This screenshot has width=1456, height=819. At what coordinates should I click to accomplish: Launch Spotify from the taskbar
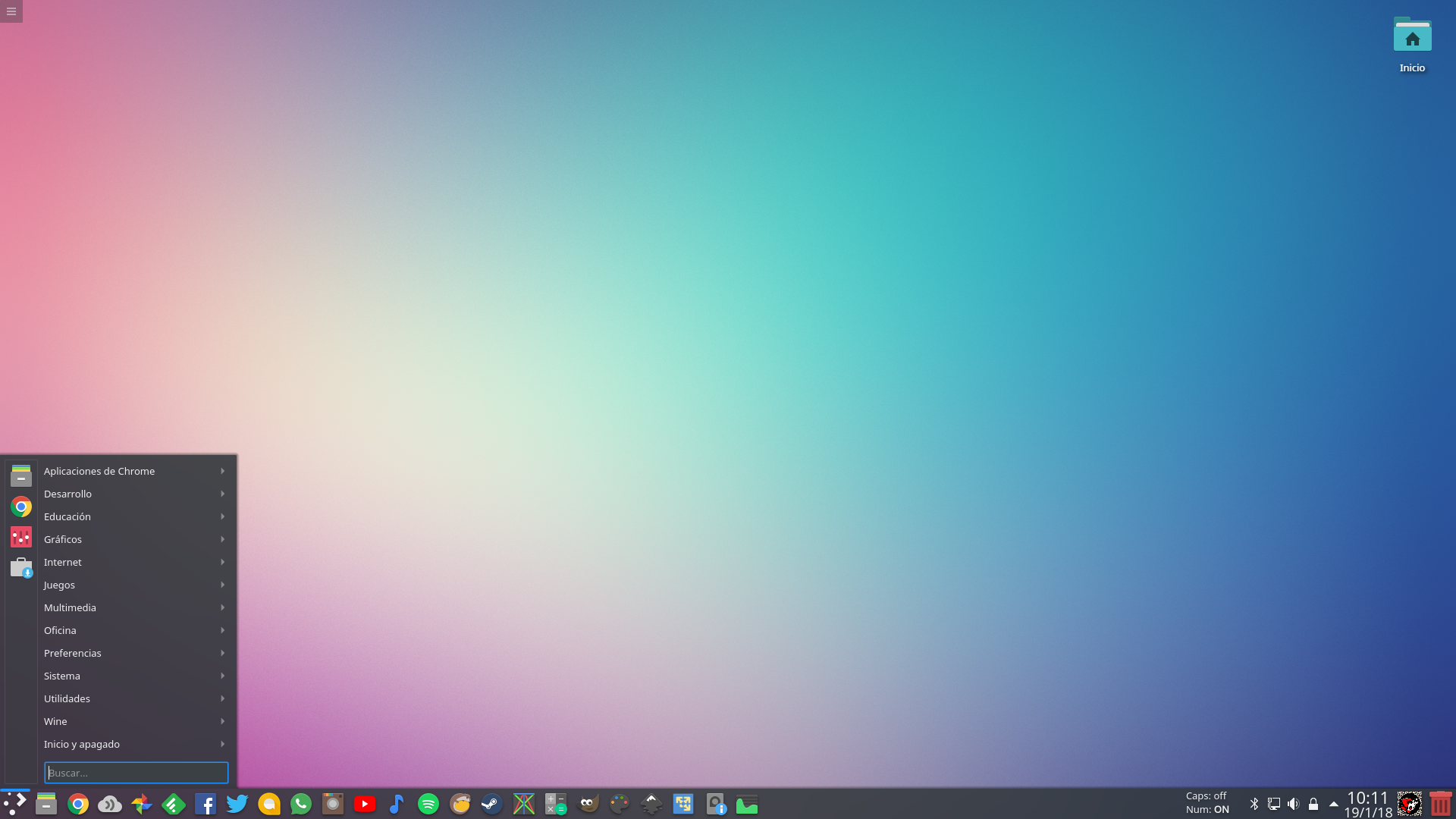[x=428, y=804]
